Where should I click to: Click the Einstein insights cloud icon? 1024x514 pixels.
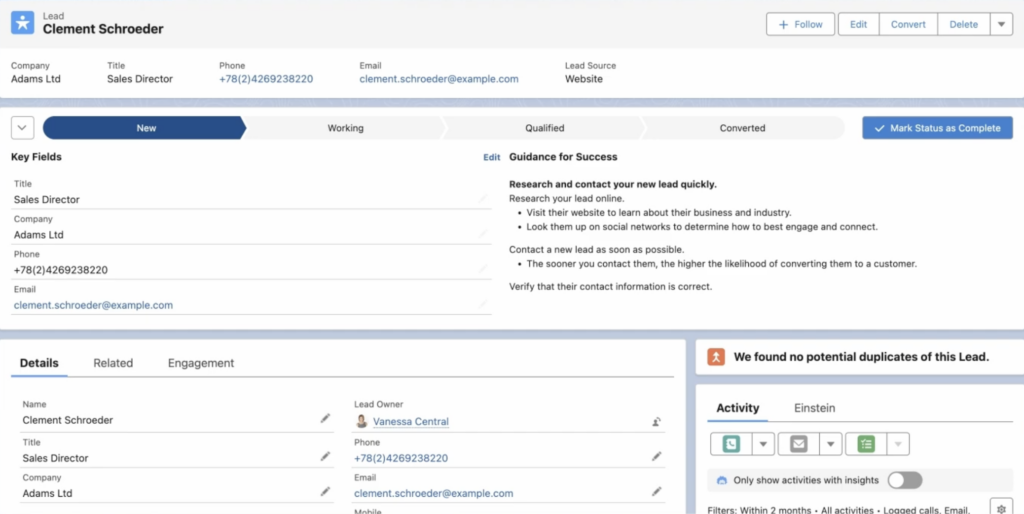tap(722, 480)
